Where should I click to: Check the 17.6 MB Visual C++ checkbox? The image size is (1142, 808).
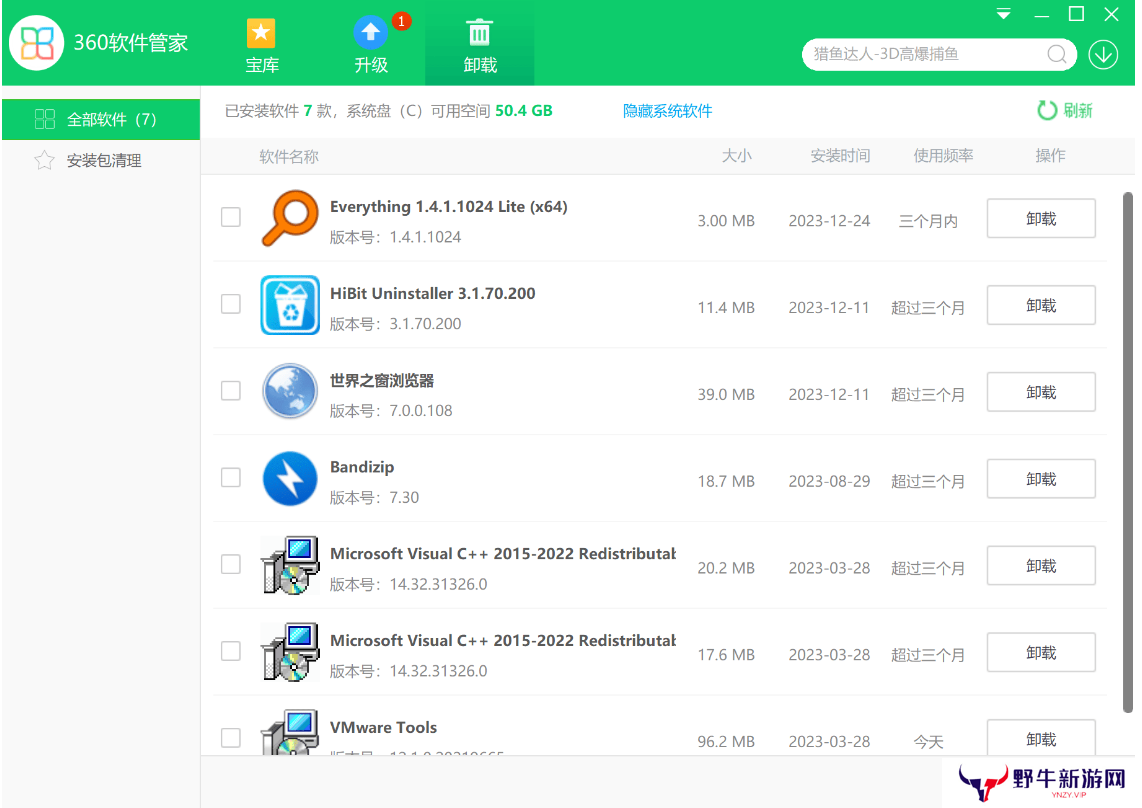pos(231,651)
